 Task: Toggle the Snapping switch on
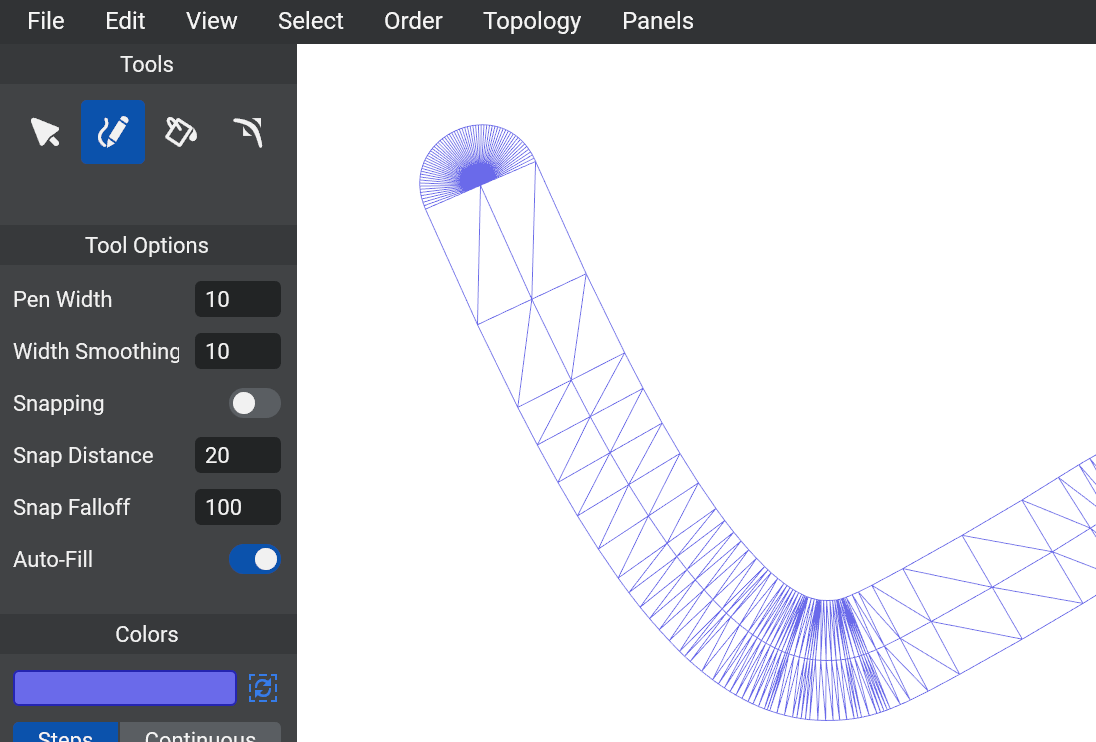tap(254, 403)
